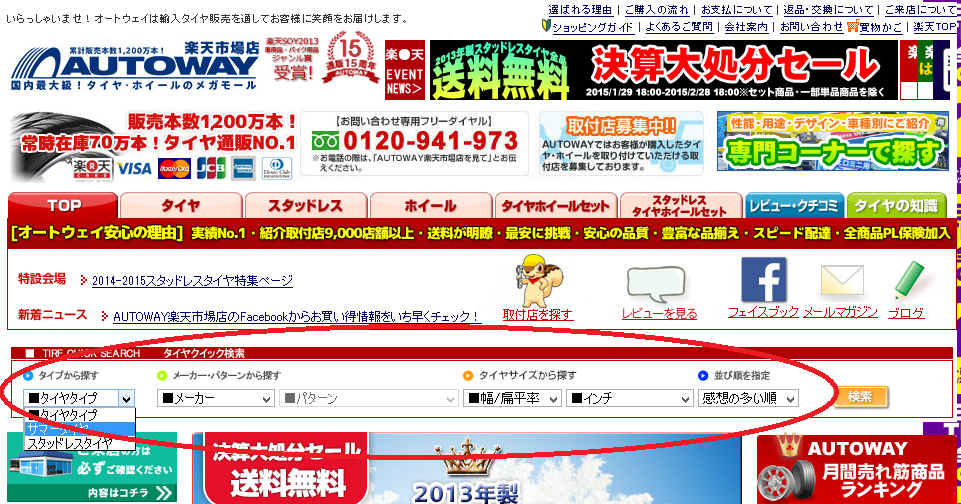961x504 pixels.
Task: Click the JCB card logo
Action: click(211, 168)
